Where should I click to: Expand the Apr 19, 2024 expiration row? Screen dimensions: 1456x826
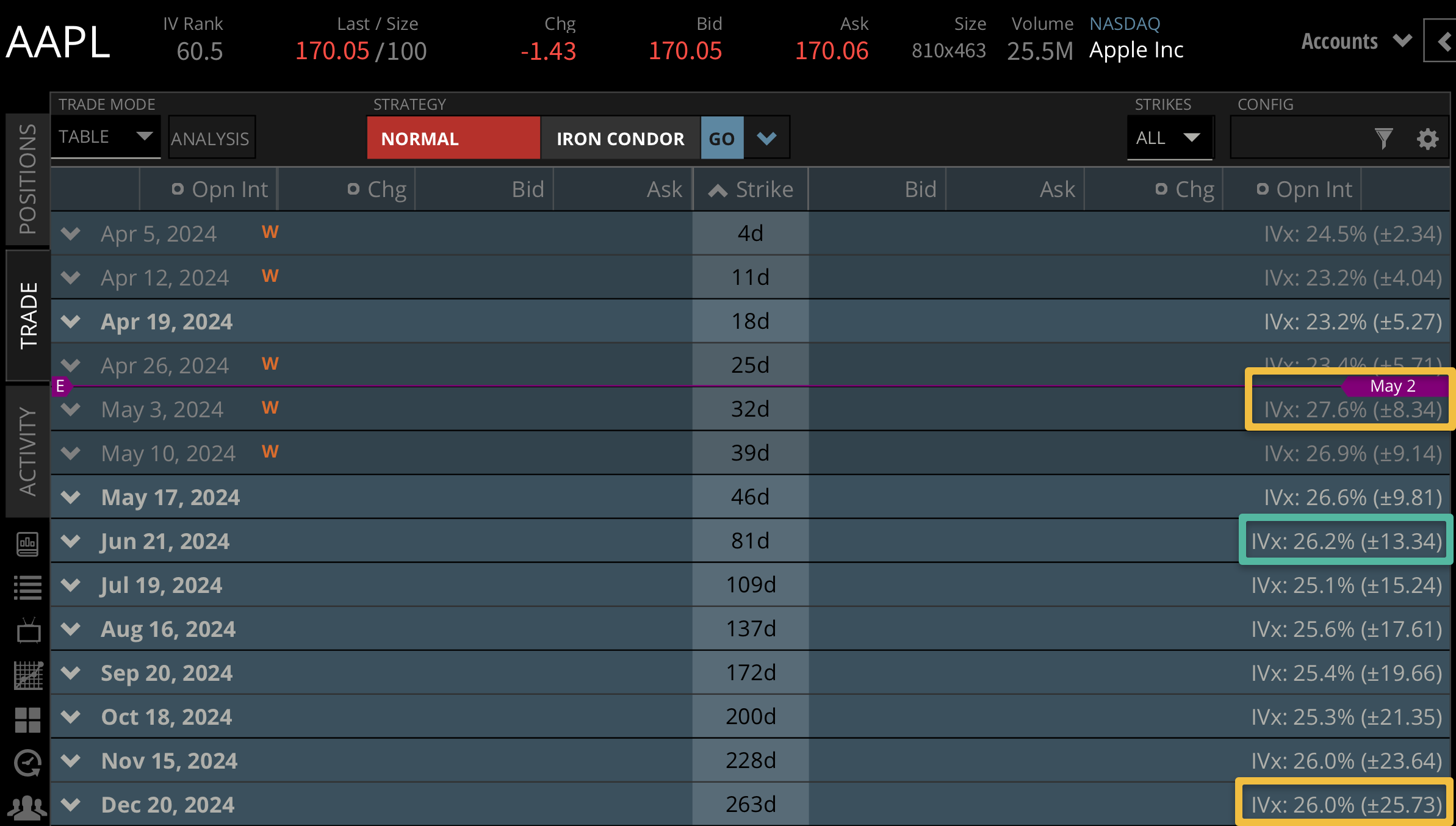tap(70, 321)
